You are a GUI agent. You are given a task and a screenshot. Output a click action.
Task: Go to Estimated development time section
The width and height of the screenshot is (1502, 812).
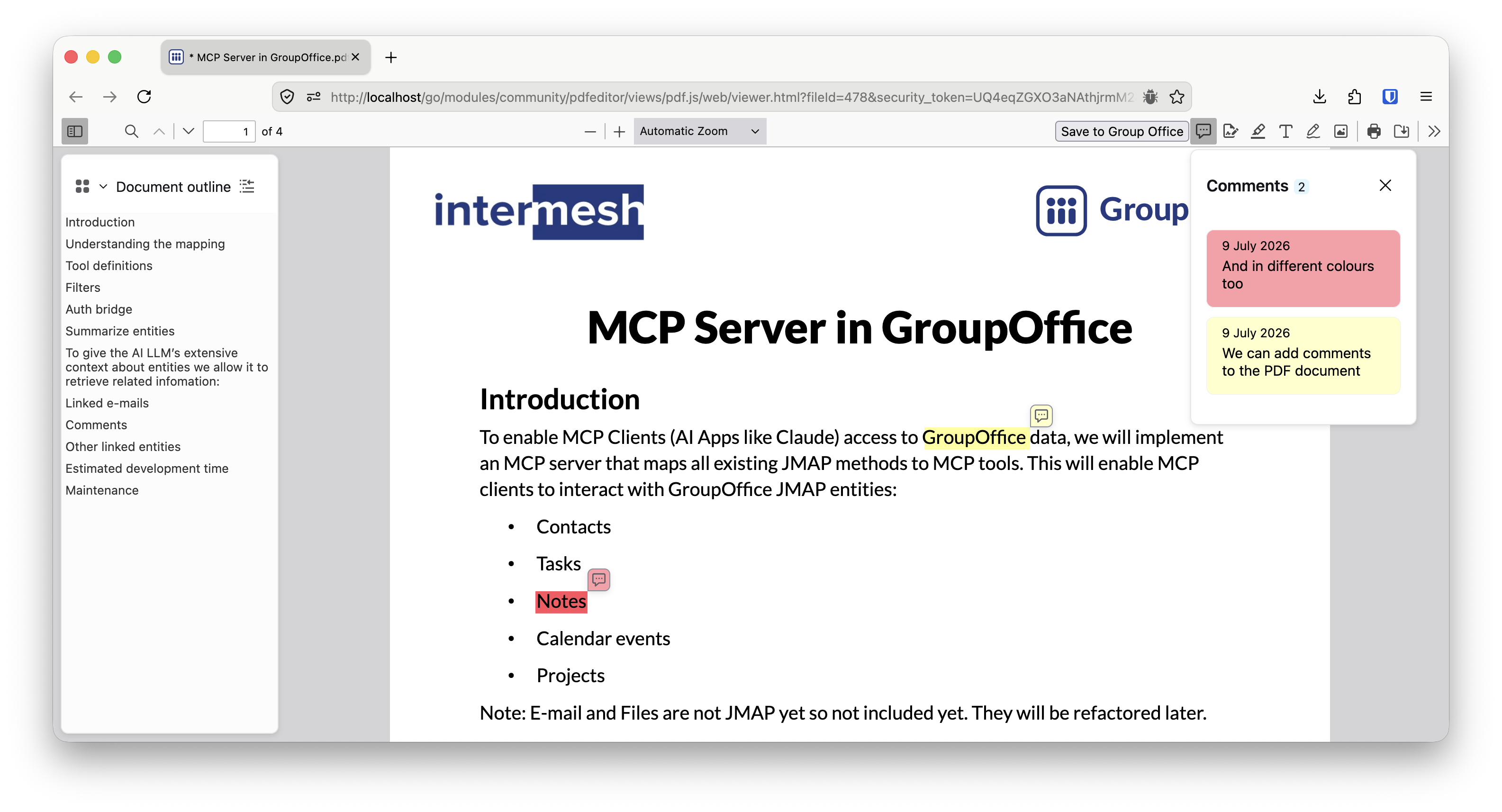click(x=147, y=469)
